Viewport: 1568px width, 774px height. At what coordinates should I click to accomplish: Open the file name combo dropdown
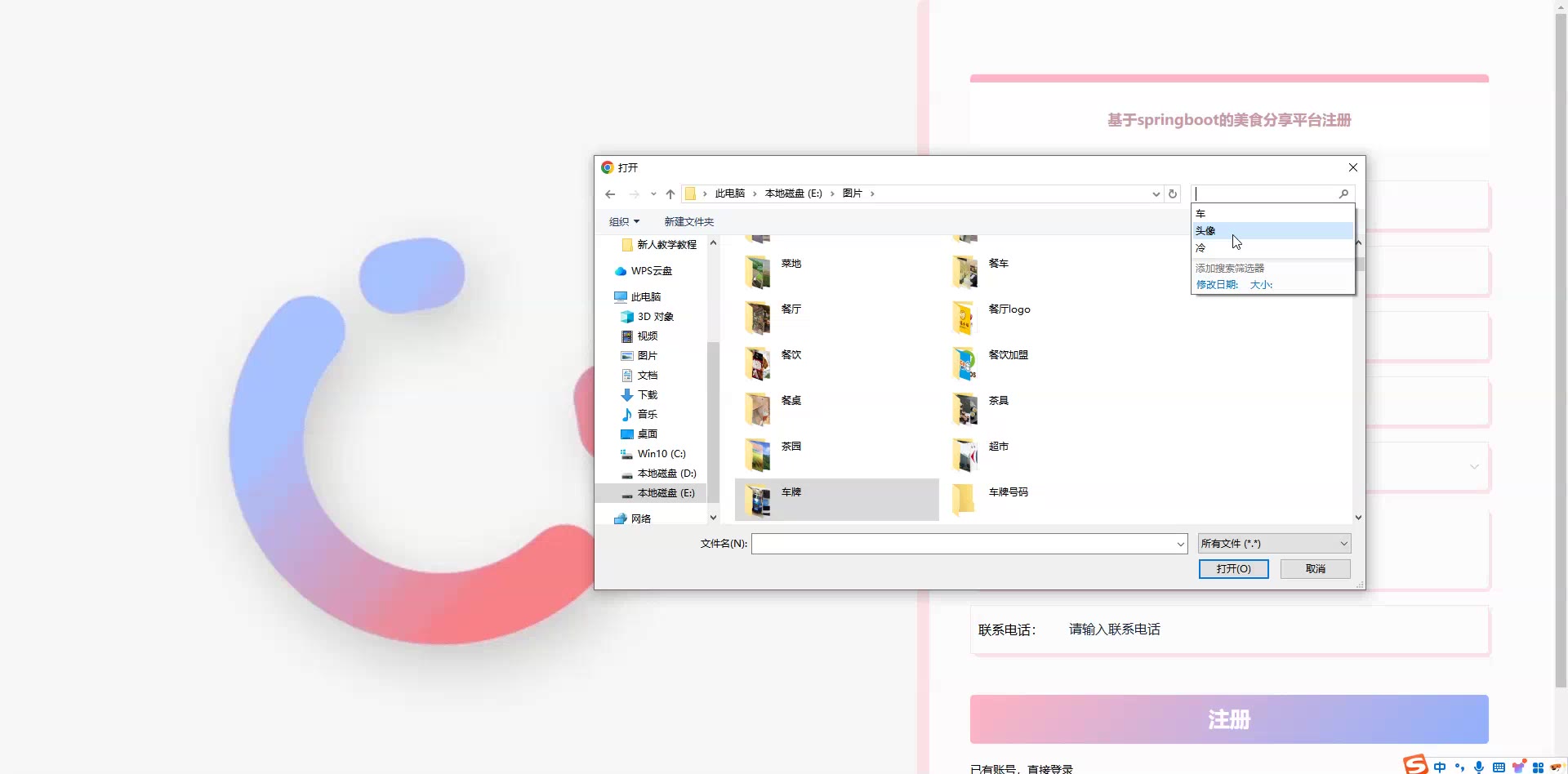tap(1180, 544)
